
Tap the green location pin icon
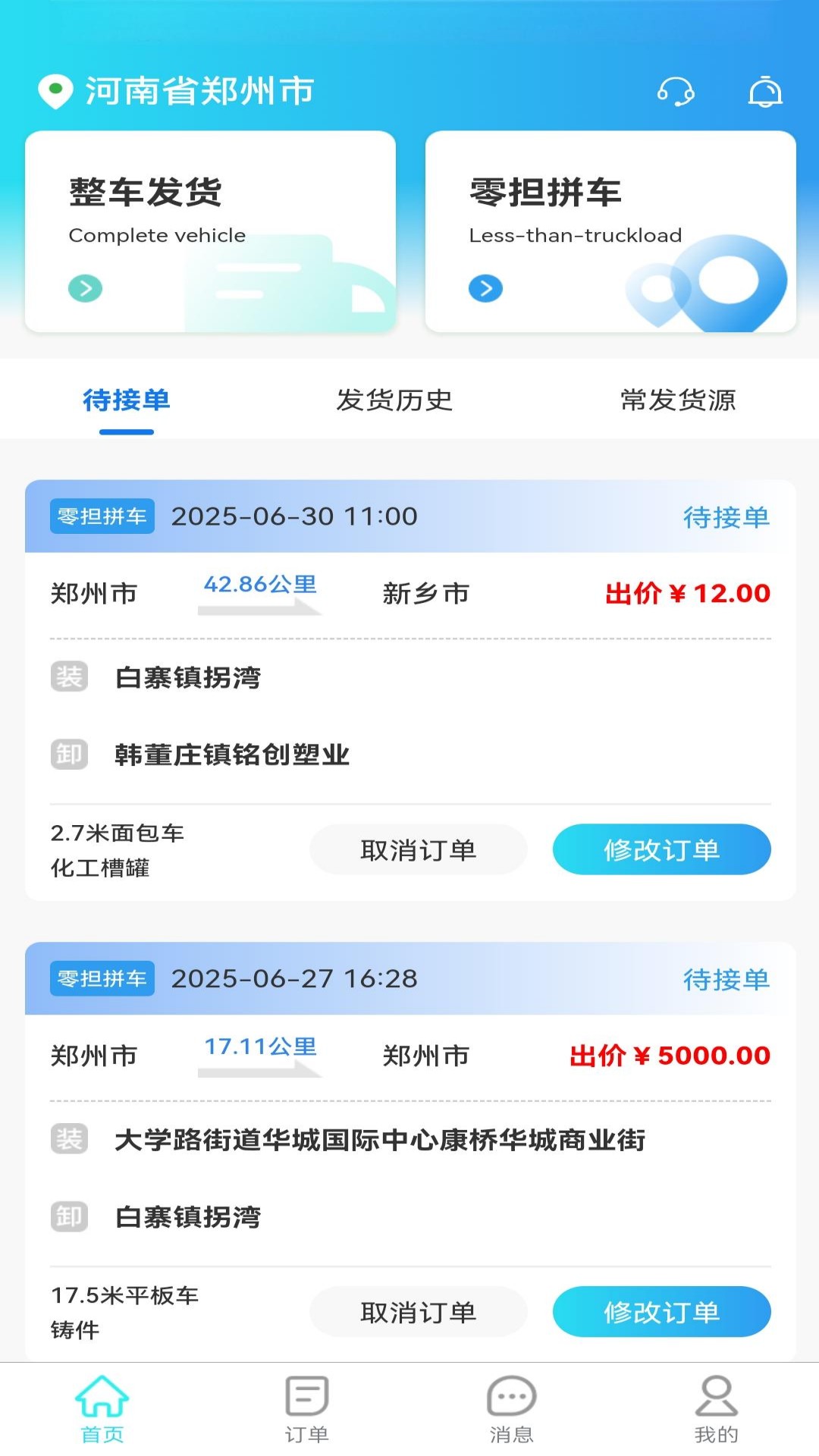pos(55,92)
